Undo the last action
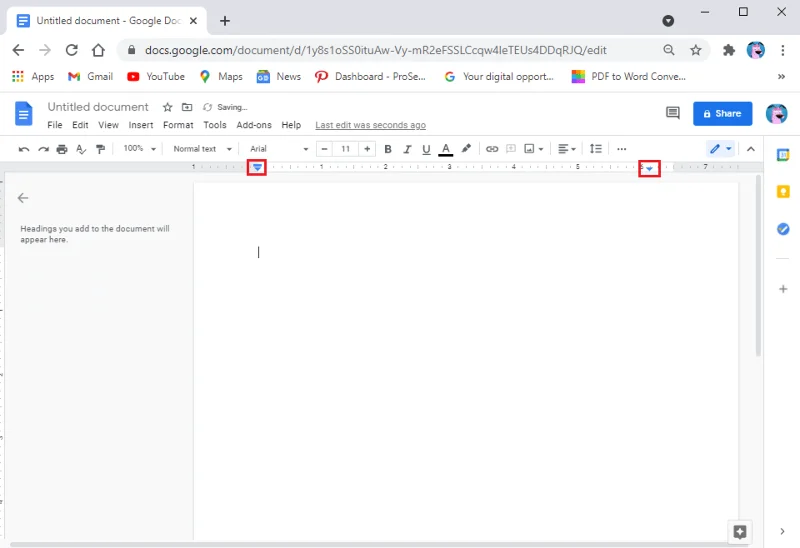Screen dimensions: 800x548 [24, 149]
